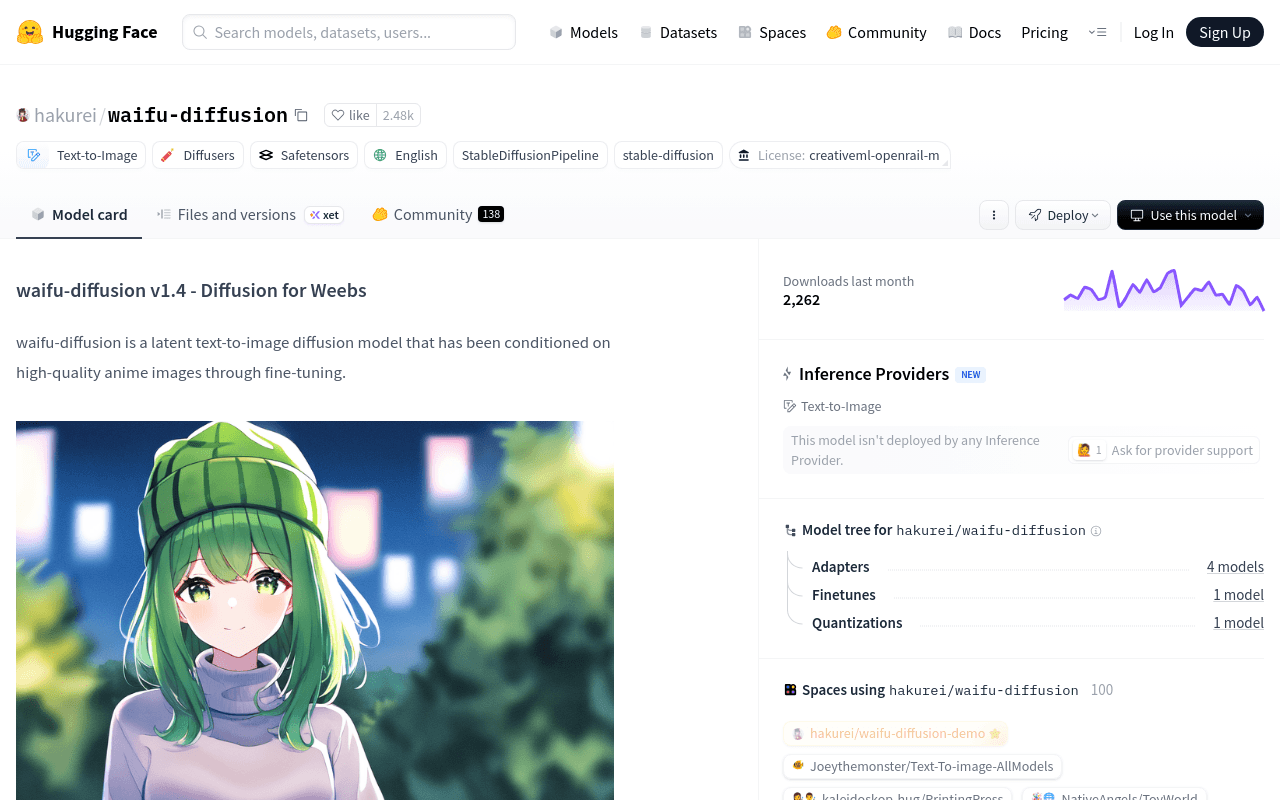1280x800 pixels.
Task: Click the Hugging Face logo icon
Action: [x=30, y=32]
